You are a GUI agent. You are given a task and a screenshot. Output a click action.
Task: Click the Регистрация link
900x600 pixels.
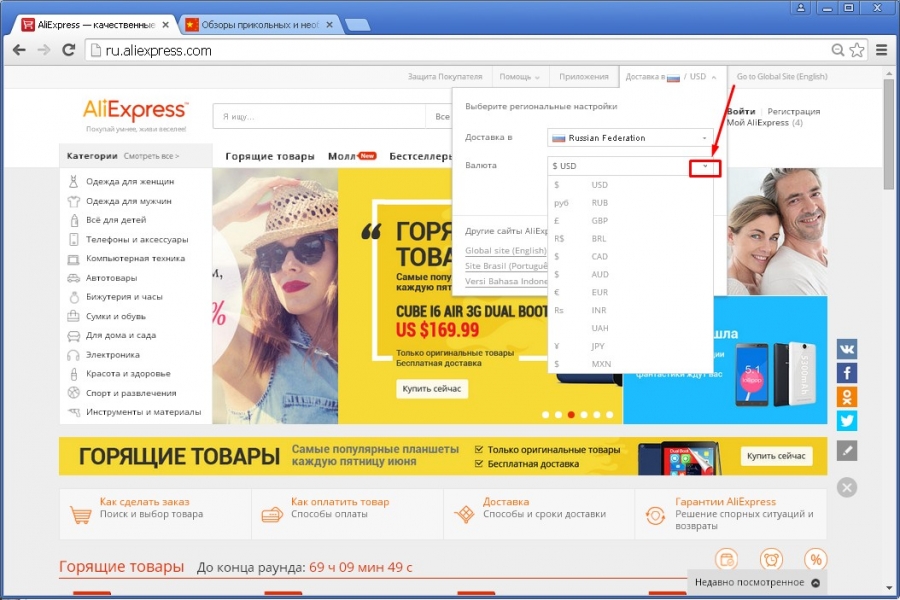794,111
